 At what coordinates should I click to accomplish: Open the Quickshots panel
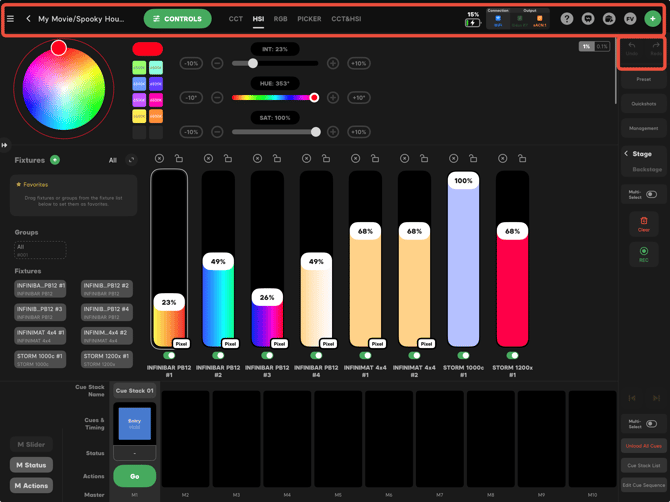[644, 104]
